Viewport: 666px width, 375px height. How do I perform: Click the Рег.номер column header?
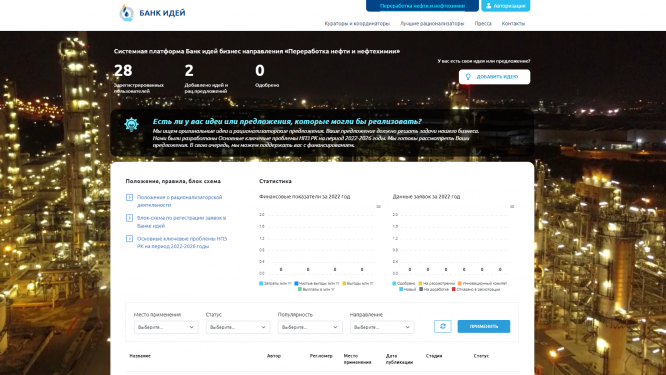click(321, 356)
